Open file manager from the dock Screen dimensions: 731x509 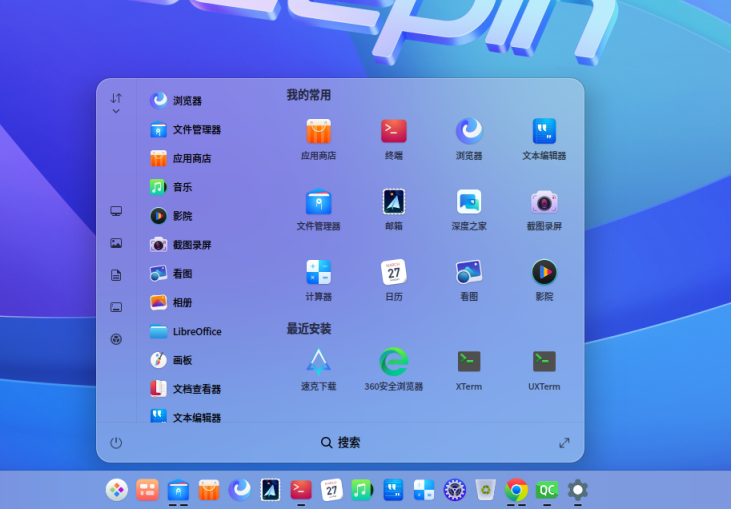(x=178, y=490)
